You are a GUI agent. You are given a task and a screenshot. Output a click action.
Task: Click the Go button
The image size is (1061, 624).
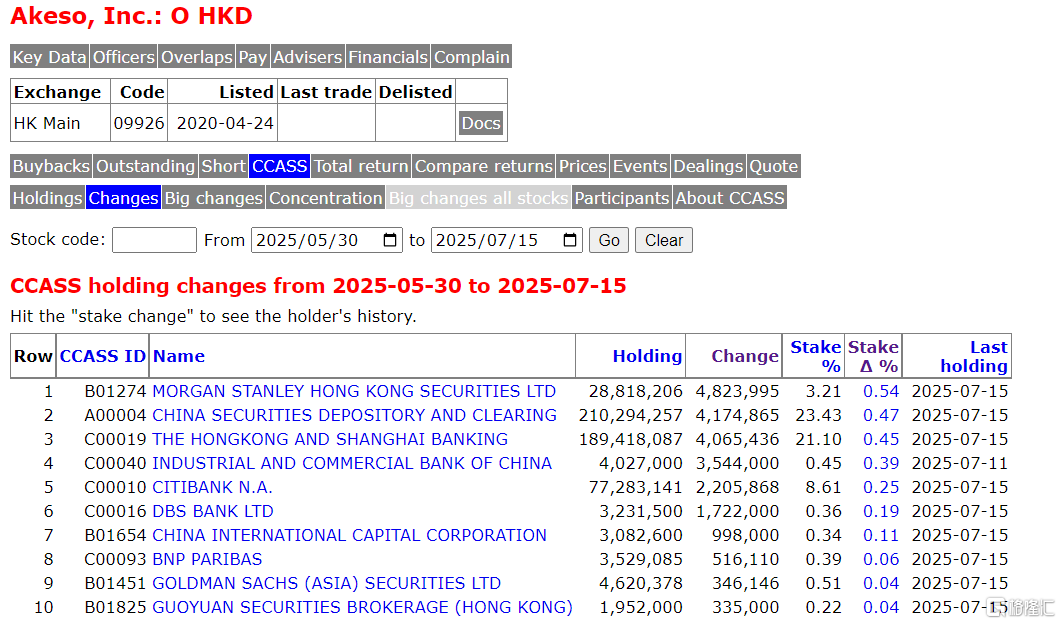coord(609,240)
